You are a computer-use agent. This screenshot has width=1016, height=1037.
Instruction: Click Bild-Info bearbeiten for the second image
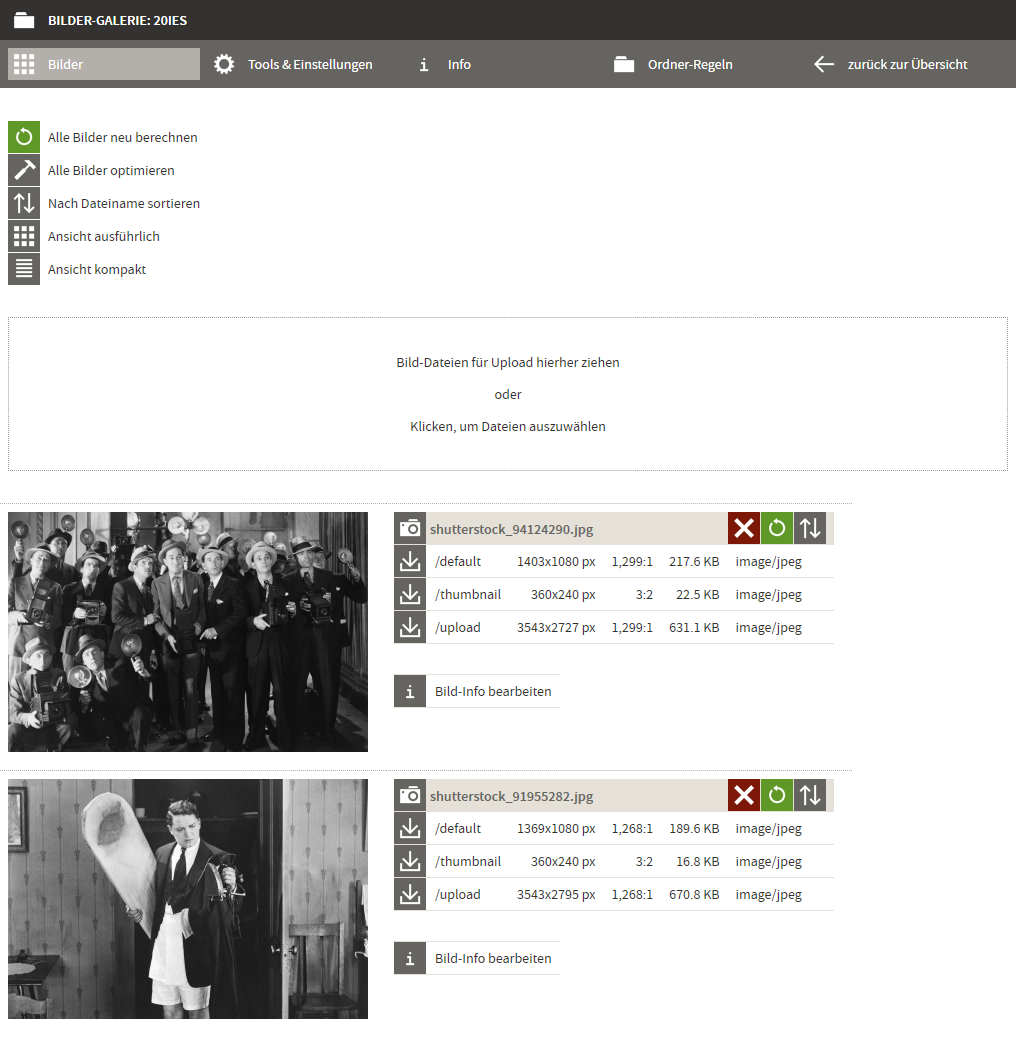click(x=477, y=958)
